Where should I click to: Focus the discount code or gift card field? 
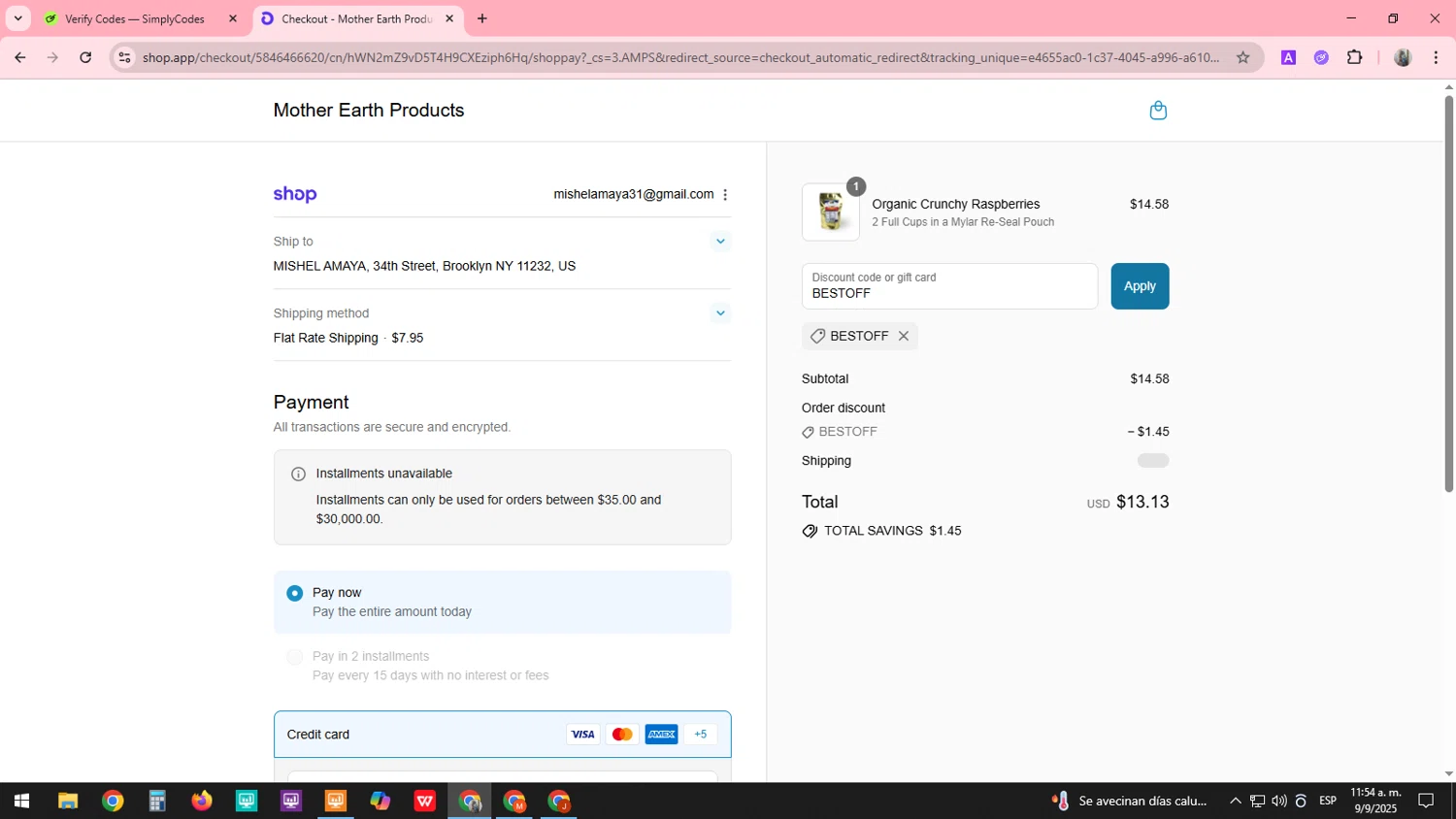point(949,286)
